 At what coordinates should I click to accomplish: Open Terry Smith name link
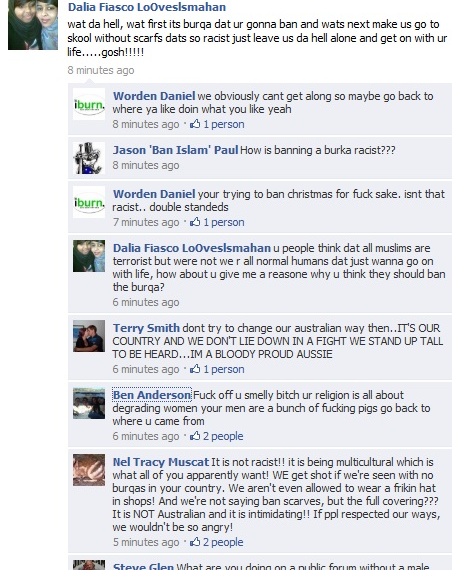(x=146, y=328)
